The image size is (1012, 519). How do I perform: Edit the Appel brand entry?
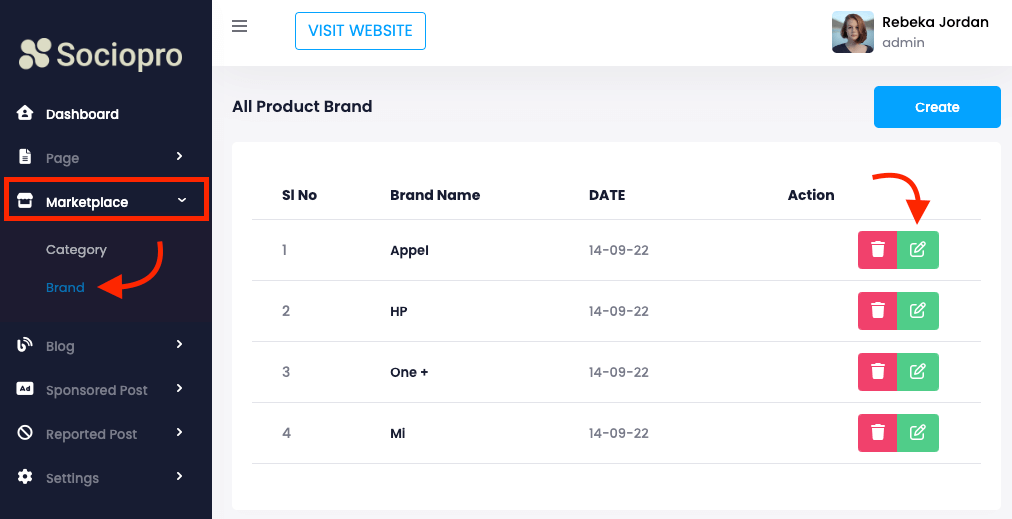coord(918,250)
